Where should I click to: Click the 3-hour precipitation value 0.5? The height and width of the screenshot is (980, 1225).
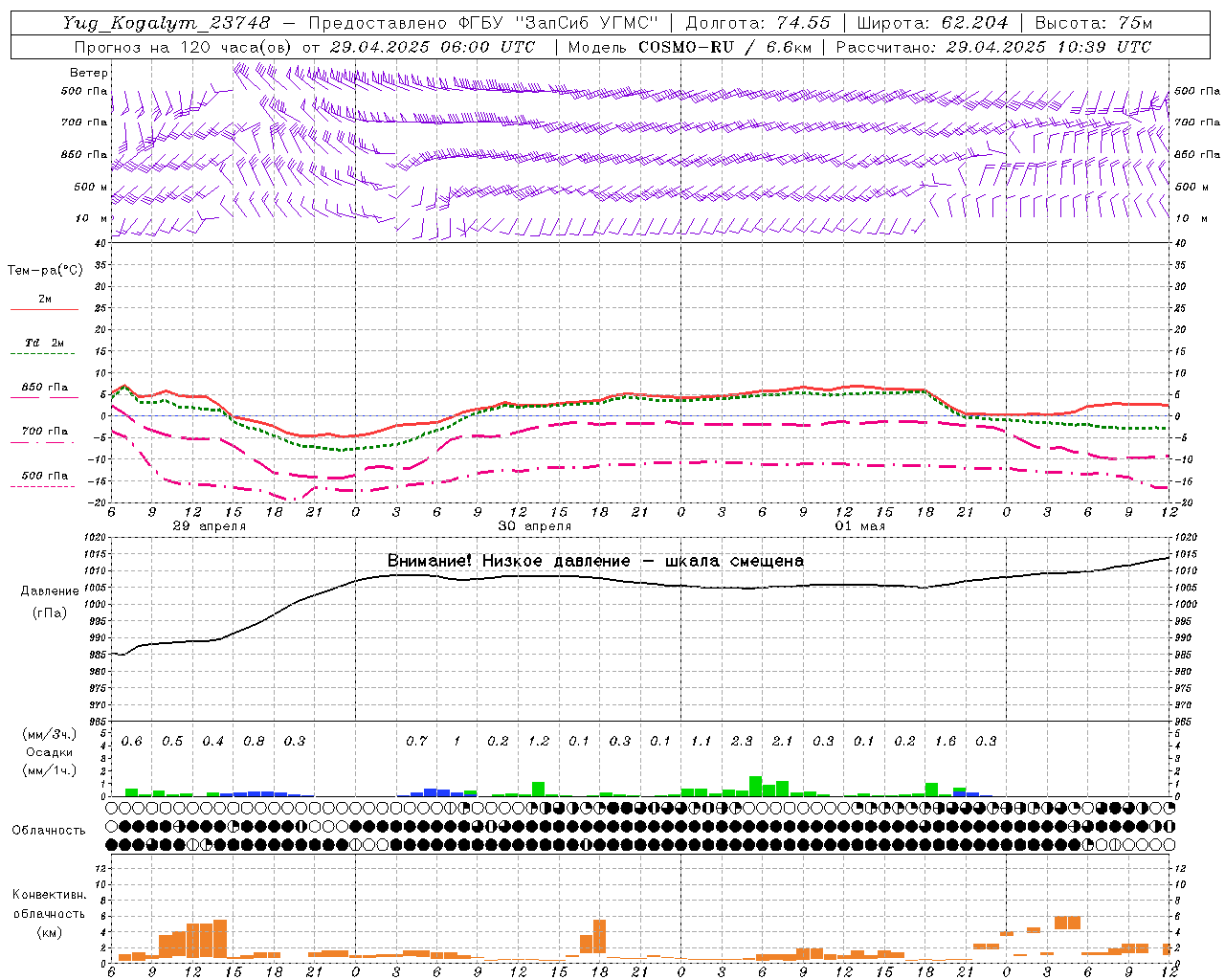pos(172,742)
